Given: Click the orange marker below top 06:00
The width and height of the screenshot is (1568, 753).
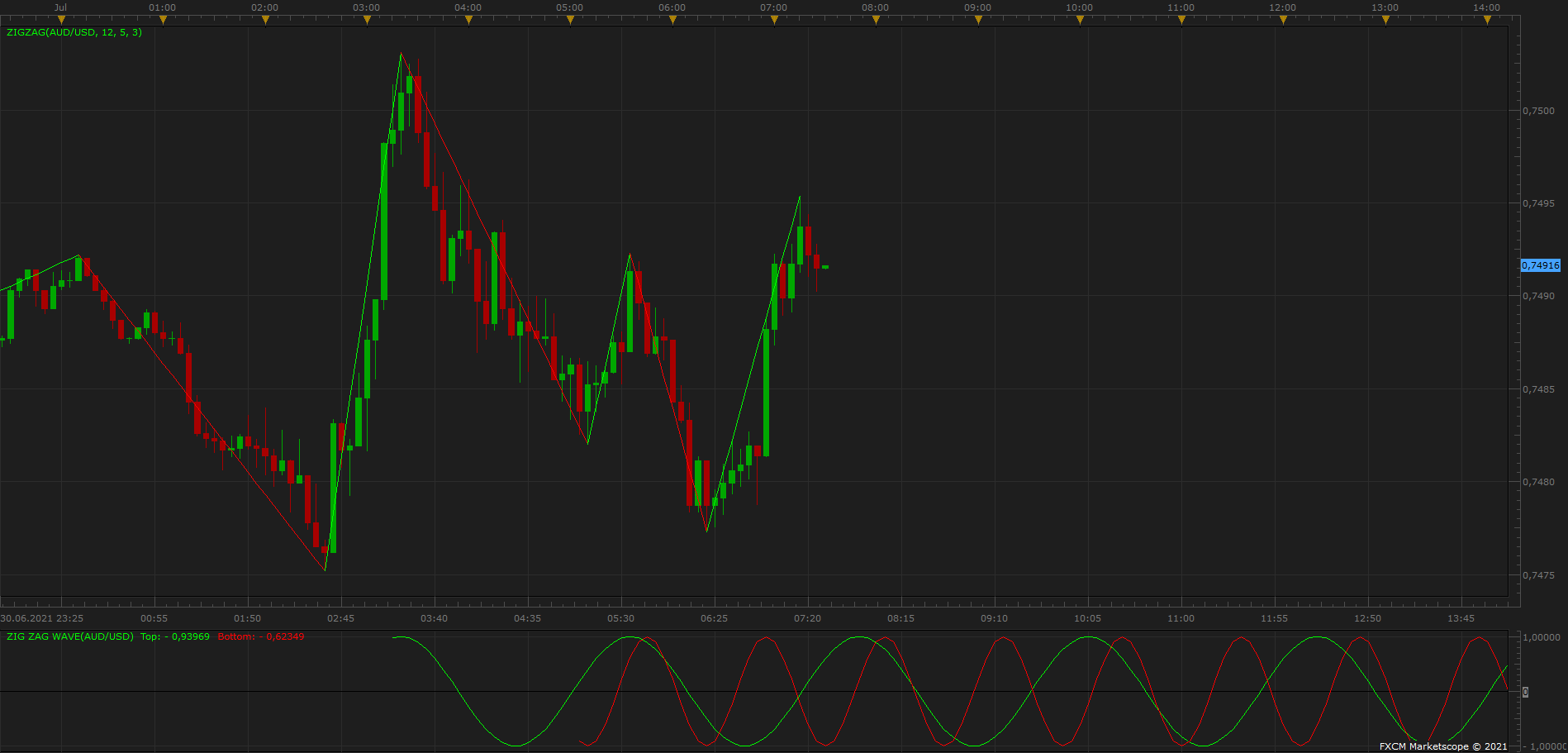Looking at the screenshot, I should pyautogui.click(x=672, y=20).
